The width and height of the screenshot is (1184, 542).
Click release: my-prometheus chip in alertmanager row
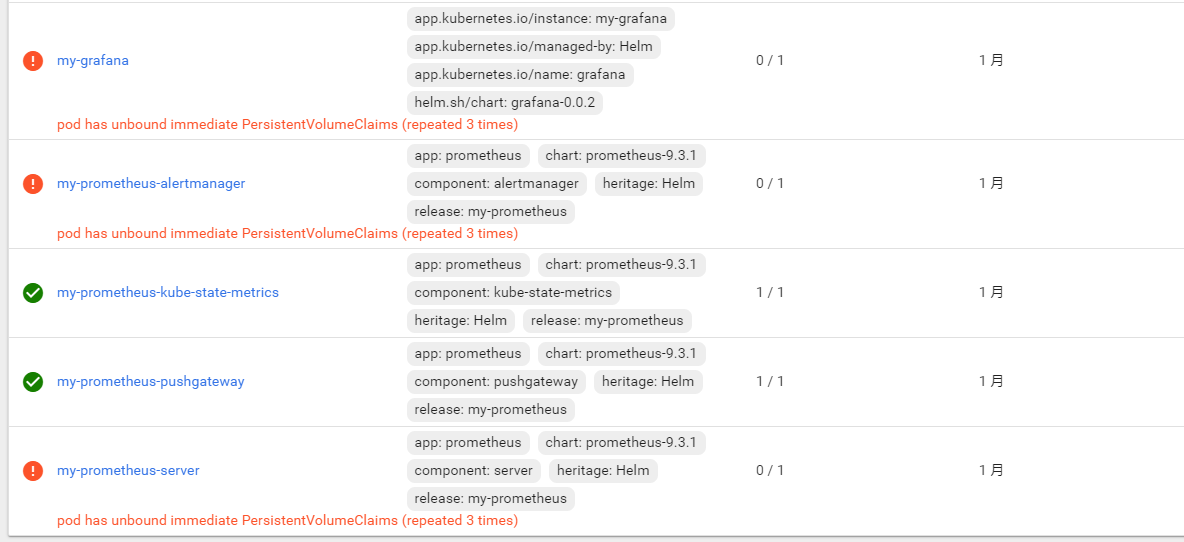tap(491, 211)
